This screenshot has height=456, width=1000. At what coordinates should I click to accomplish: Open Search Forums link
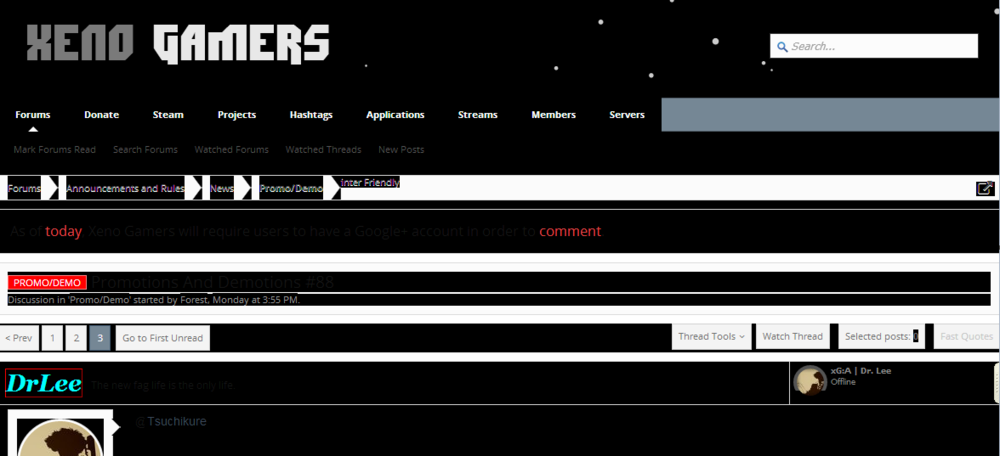145,149
